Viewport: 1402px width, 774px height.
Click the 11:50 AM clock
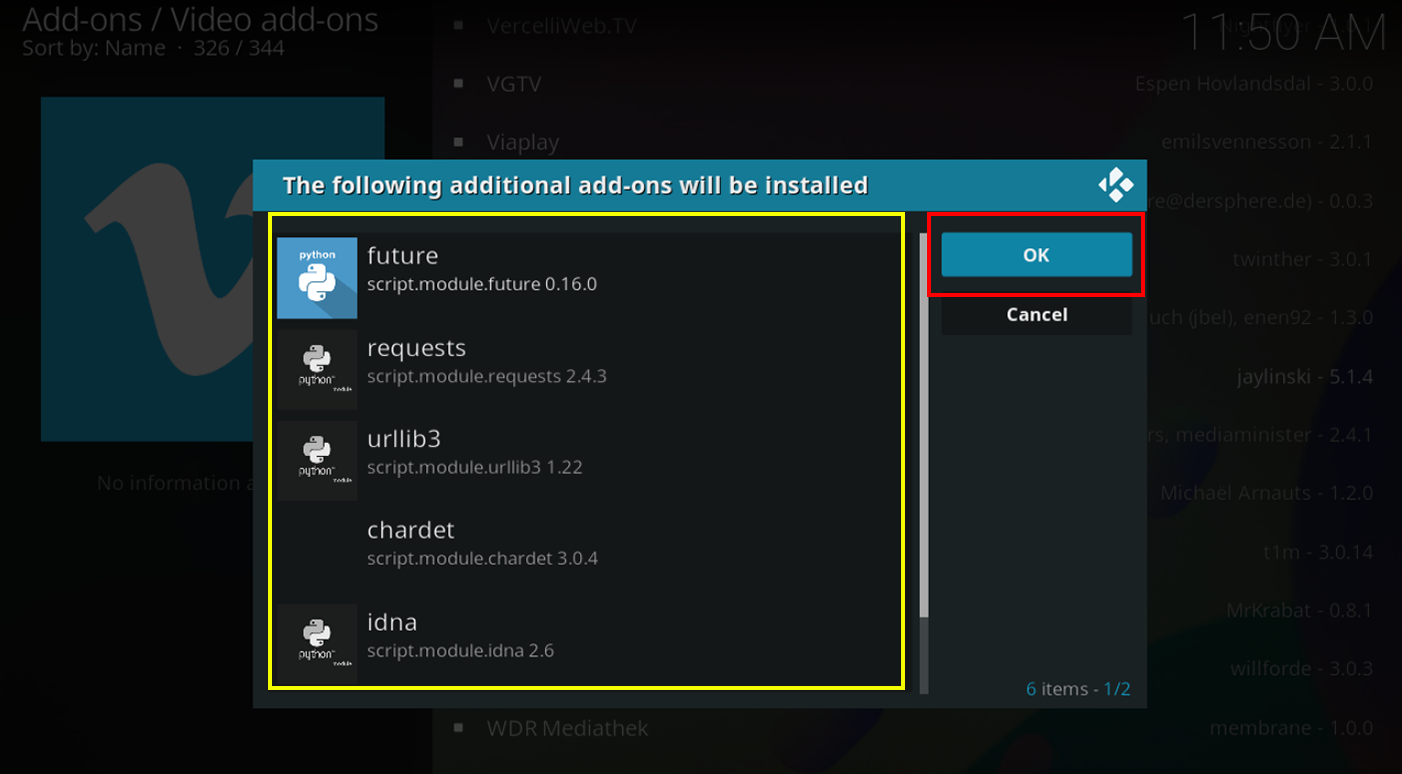1283,33
